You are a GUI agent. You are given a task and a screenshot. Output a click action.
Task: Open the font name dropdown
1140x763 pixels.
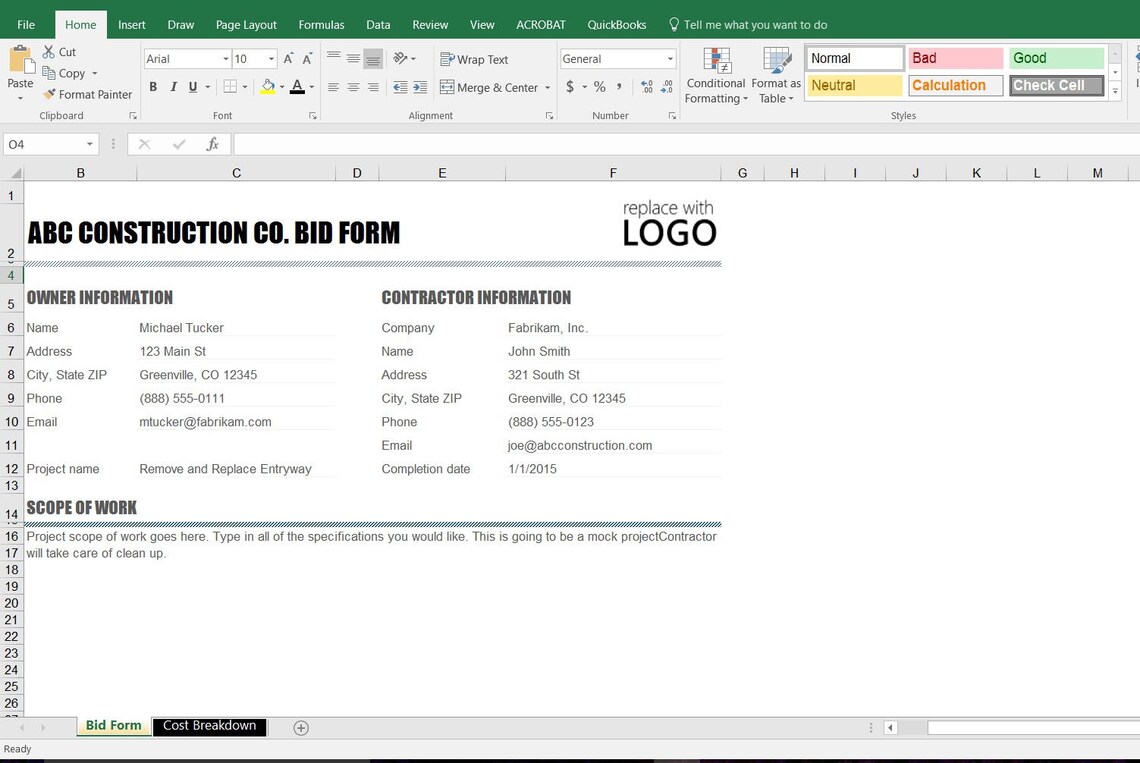click(x=228, y=58)
